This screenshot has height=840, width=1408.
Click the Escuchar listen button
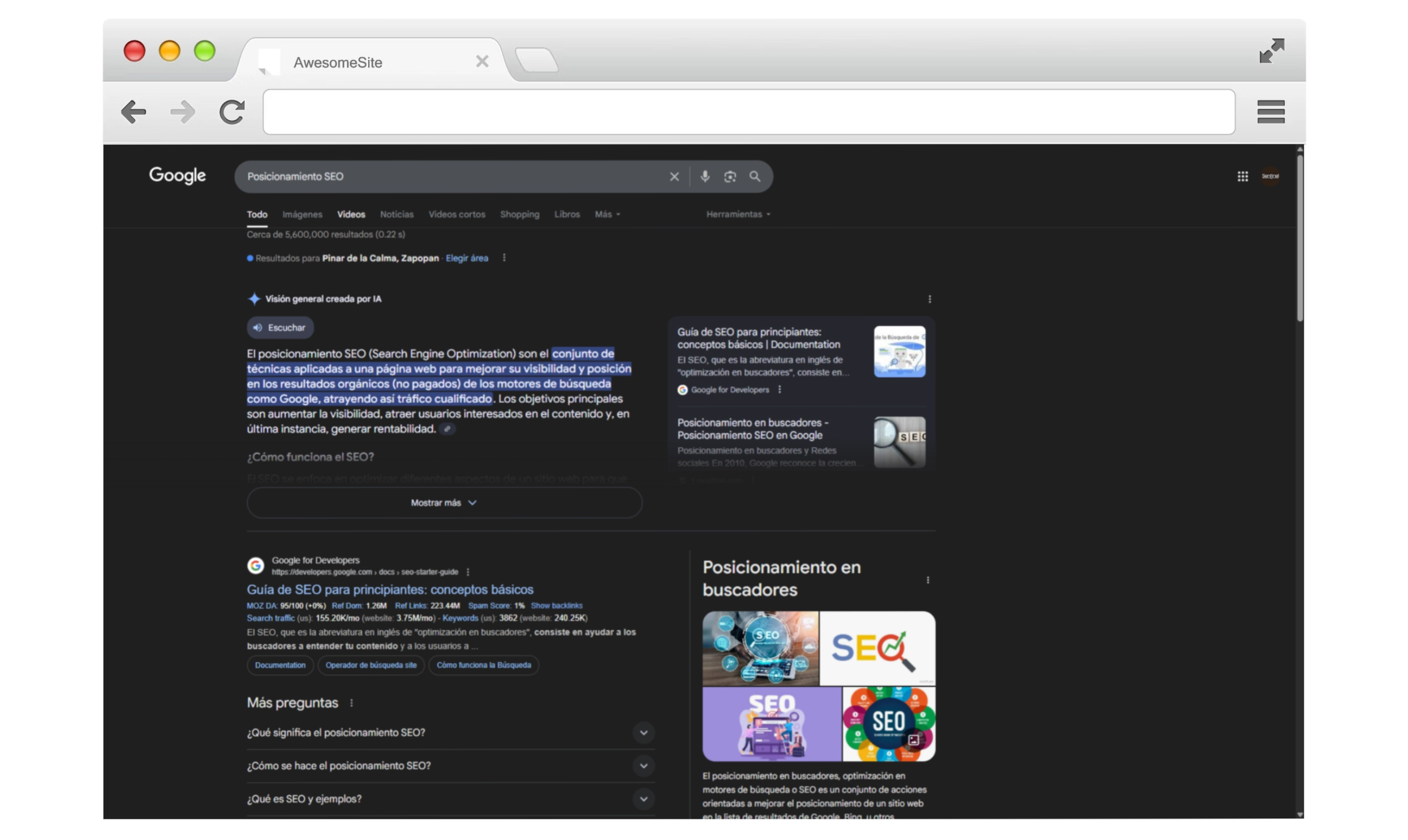click(x=280, y=328)
